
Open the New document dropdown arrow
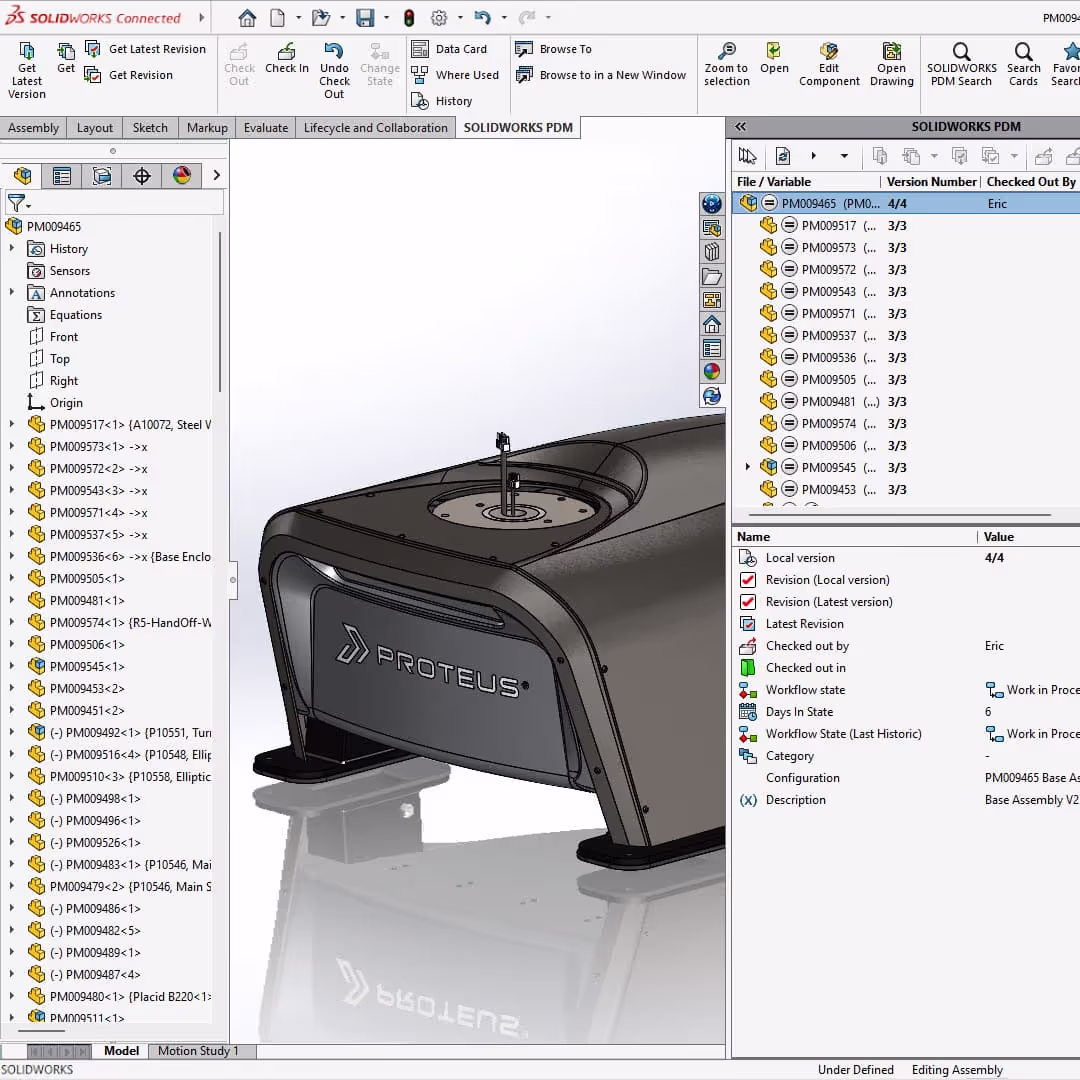(x=298, y=18)
